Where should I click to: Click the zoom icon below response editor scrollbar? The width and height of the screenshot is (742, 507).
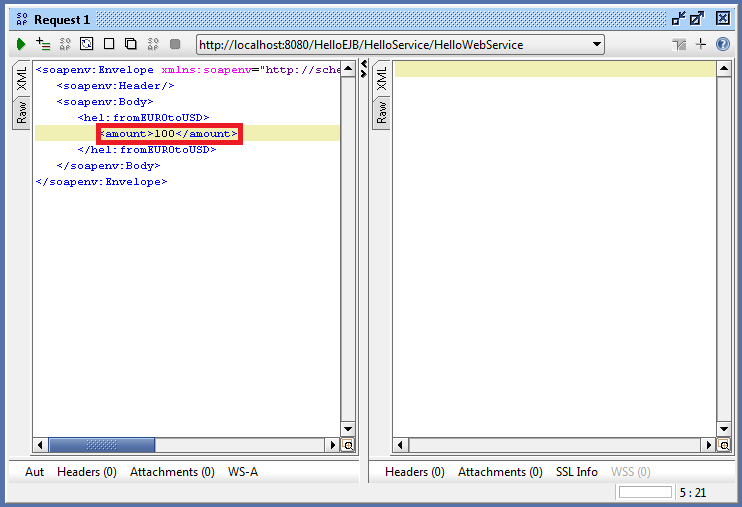click(x=724, y=445)
